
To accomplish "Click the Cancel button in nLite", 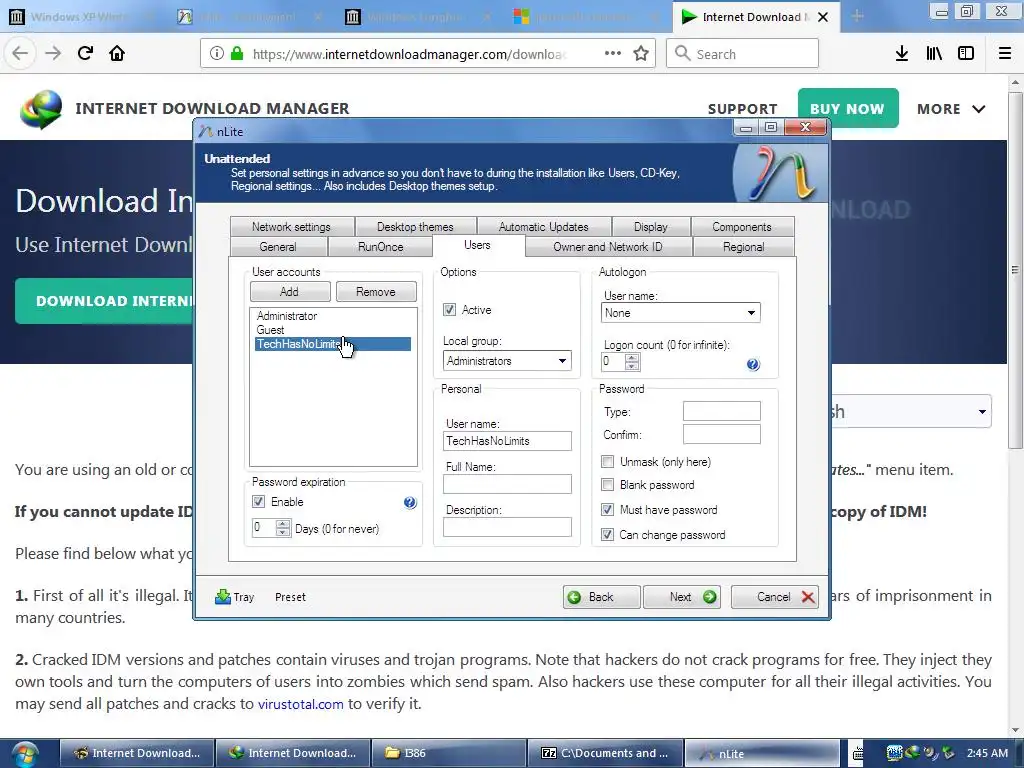I will click(x=775, y=597).
